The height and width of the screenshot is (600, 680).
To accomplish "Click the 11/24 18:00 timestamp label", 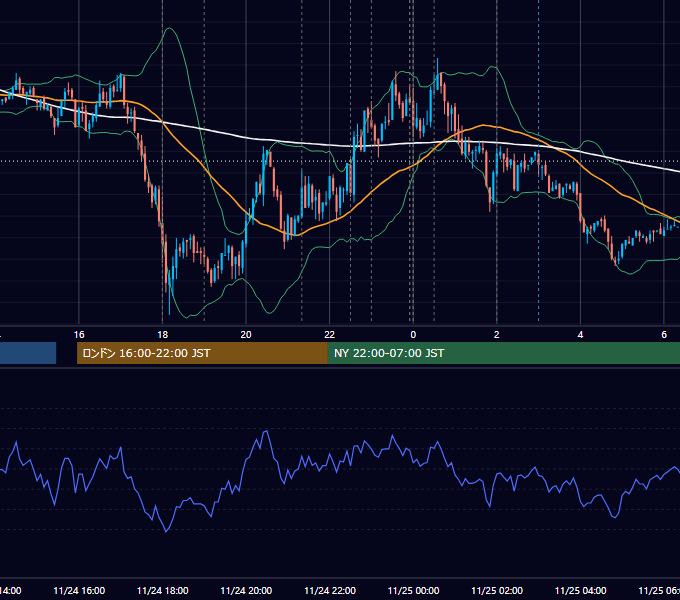I will point(163,591).
